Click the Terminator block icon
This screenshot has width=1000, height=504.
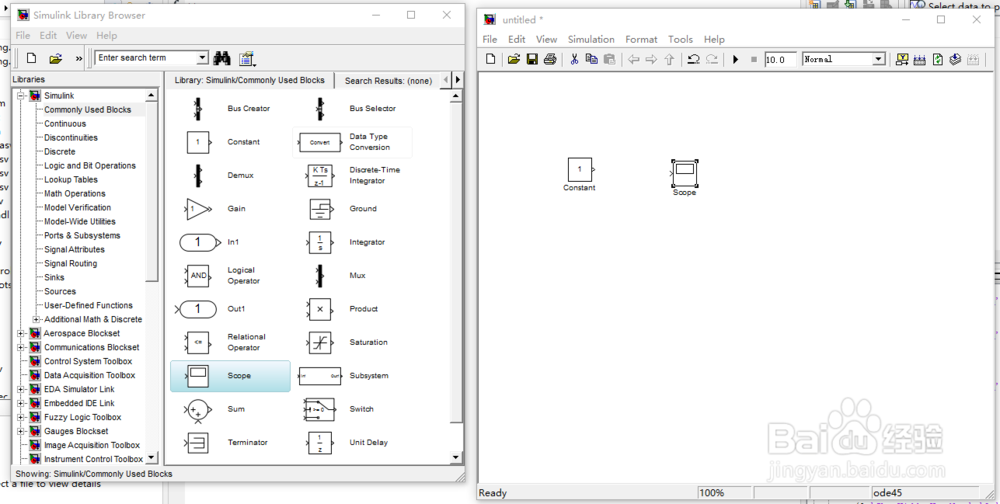(x=198, y=443)
